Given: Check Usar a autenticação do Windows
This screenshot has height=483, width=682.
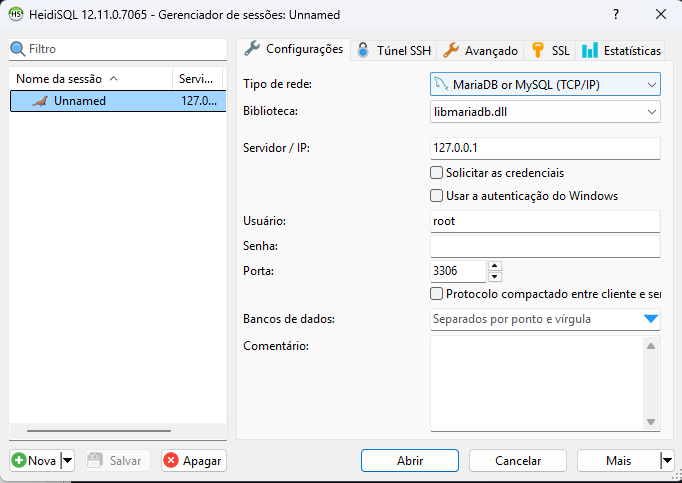Looking at the screenshot, I should [x=436, y=195].
